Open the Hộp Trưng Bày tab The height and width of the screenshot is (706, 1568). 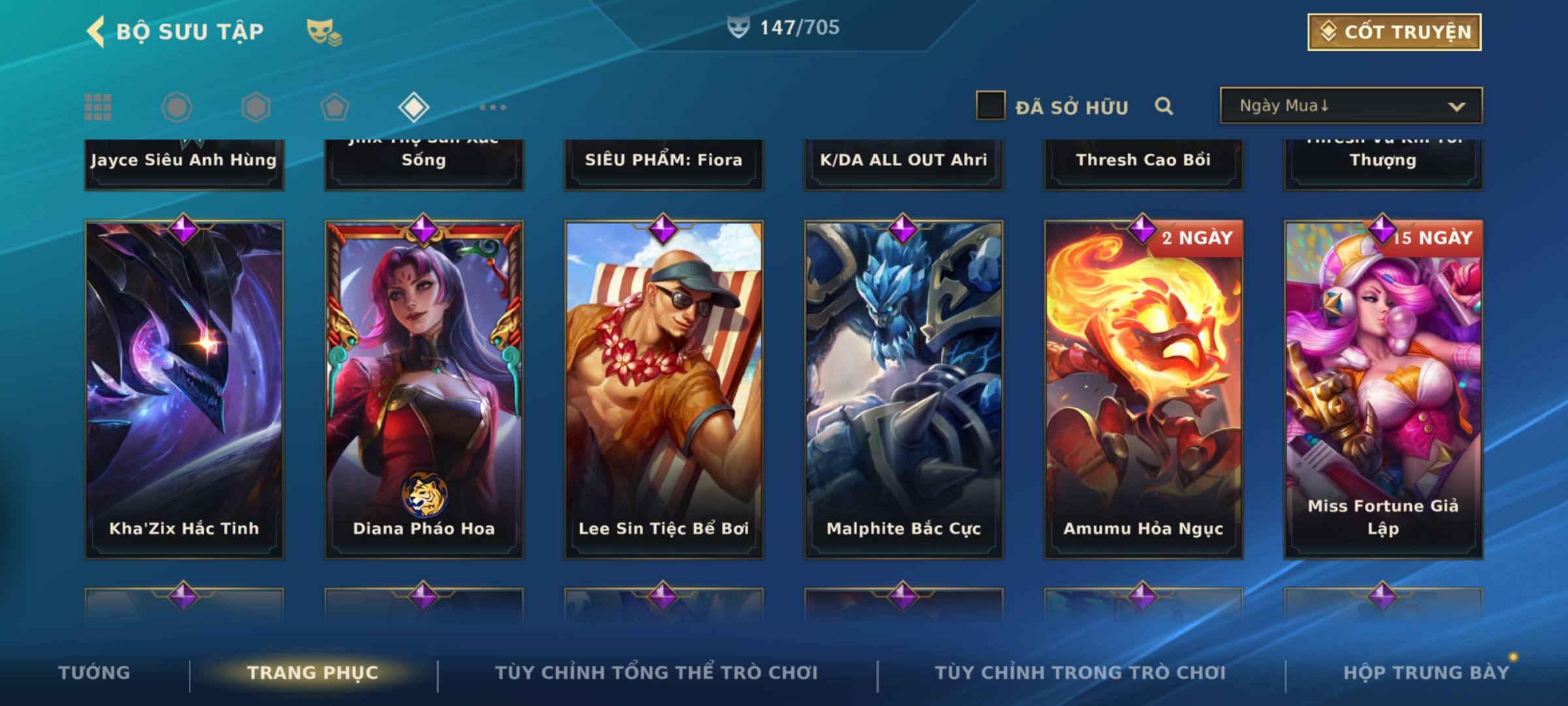click(1426, 673)
